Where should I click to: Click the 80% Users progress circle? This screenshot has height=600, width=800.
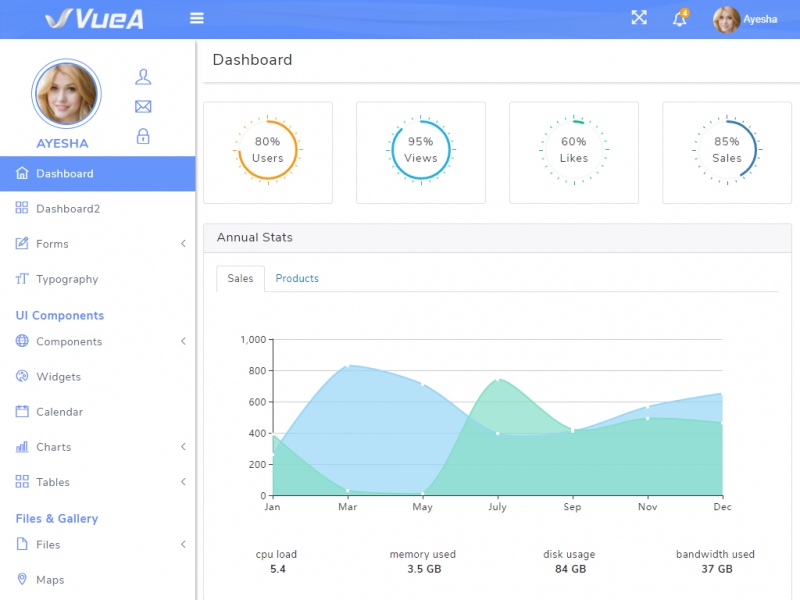pos(268,151)
